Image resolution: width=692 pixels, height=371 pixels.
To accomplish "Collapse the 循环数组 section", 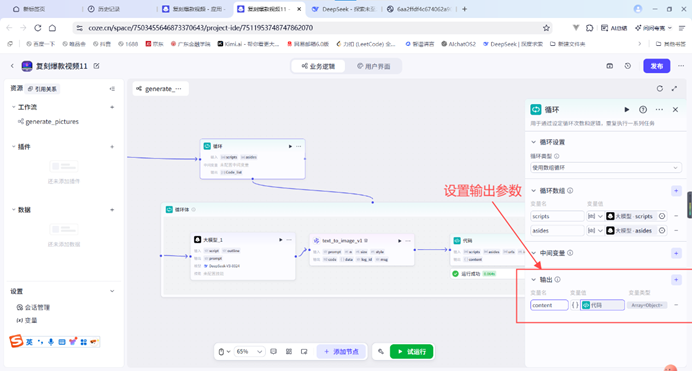I will (533, 191).
